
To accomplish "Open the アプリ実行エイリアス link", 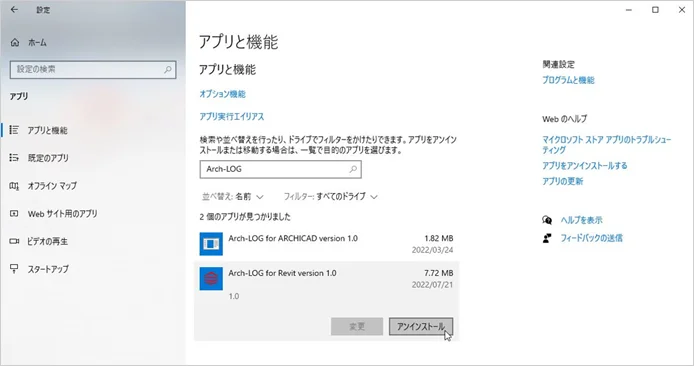I will tap(231, 117).
